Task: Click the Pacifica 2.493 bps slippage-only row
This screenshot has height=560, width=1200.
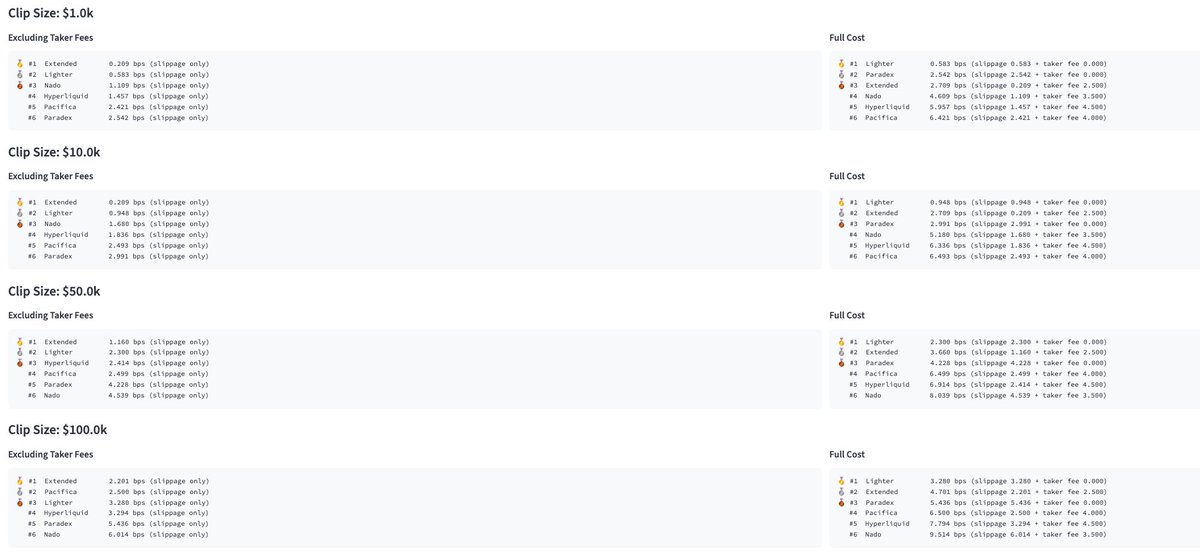Action: [x=118, y=246]
